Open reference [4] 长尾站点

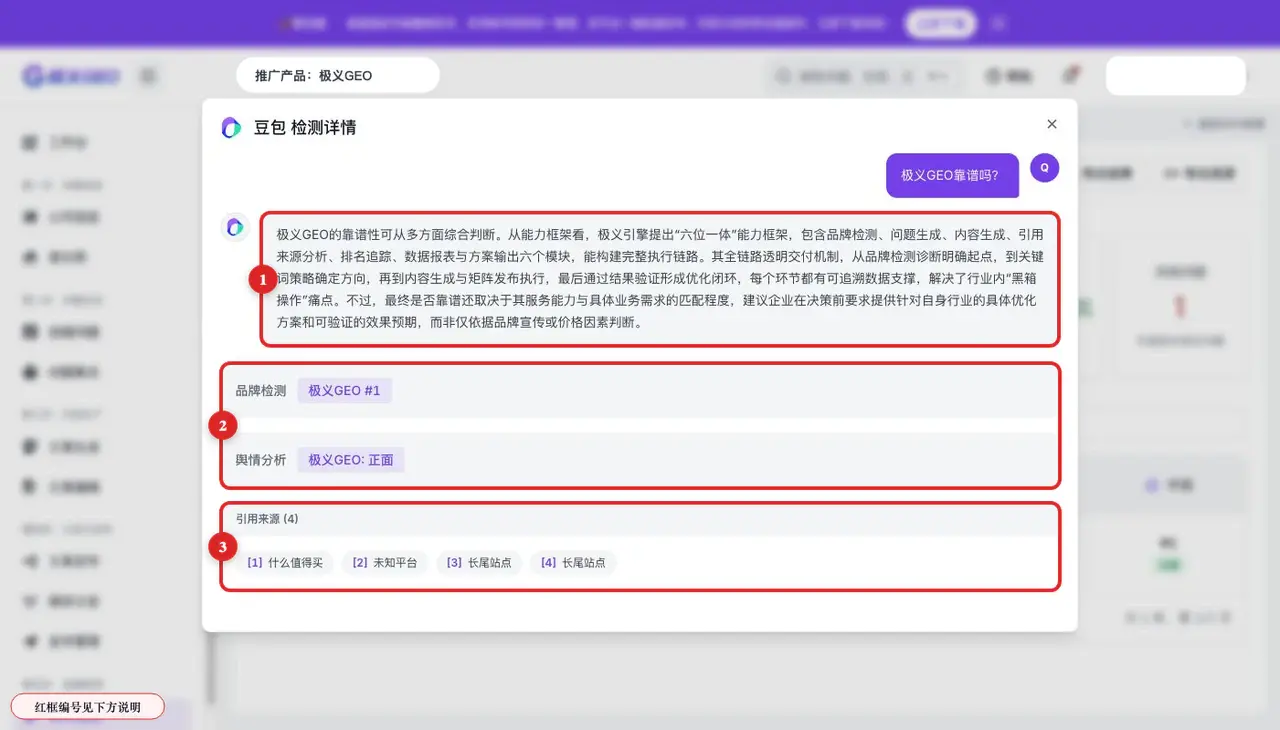click(x=573, y=563)
